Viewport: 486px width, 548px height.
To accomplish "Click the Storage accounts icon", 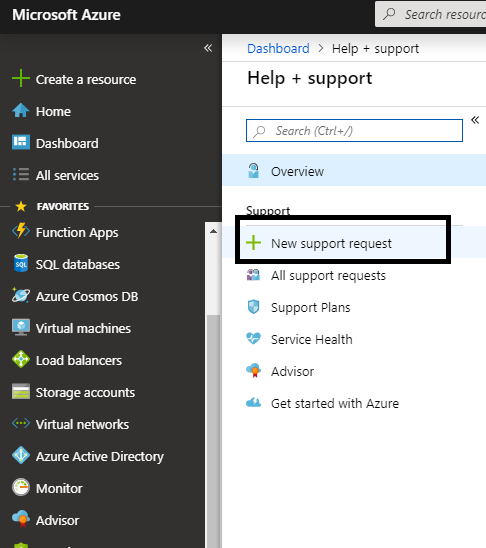I will [x=21, y=391].
